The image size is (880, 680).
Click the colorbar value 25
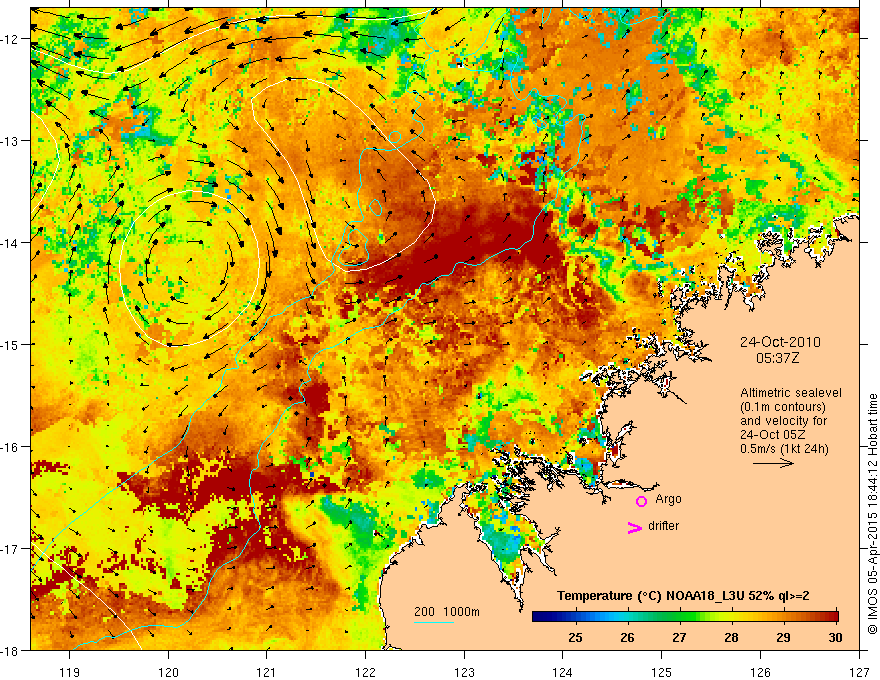575,637
